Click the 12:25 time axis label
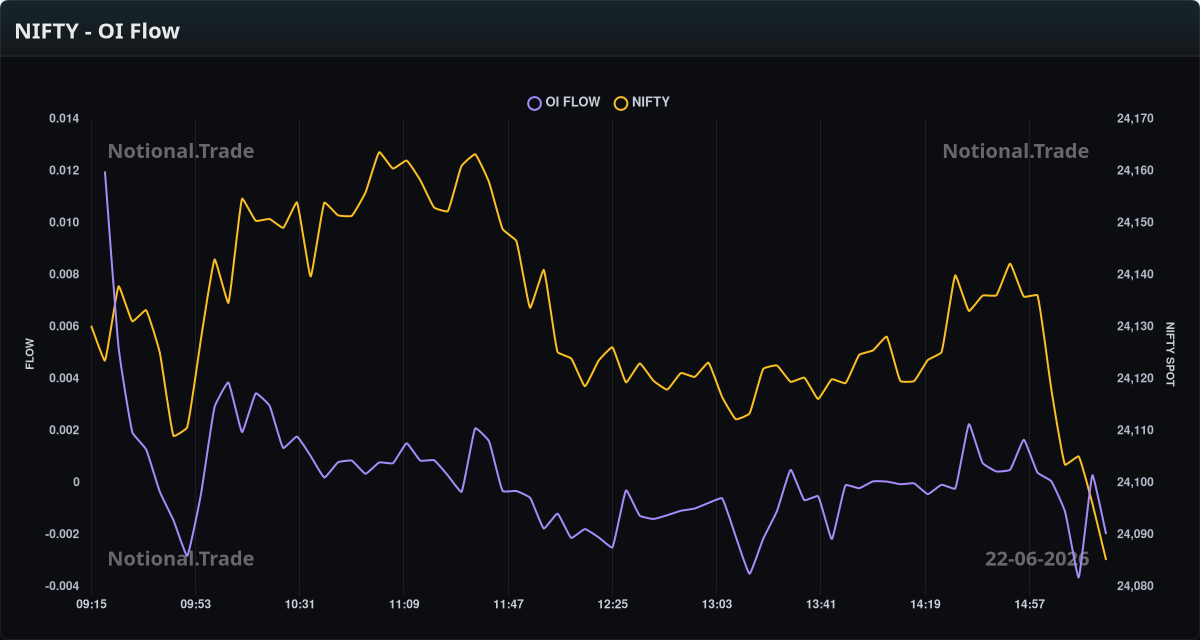Screen dimensions: 1200x640 click(612, 604)
